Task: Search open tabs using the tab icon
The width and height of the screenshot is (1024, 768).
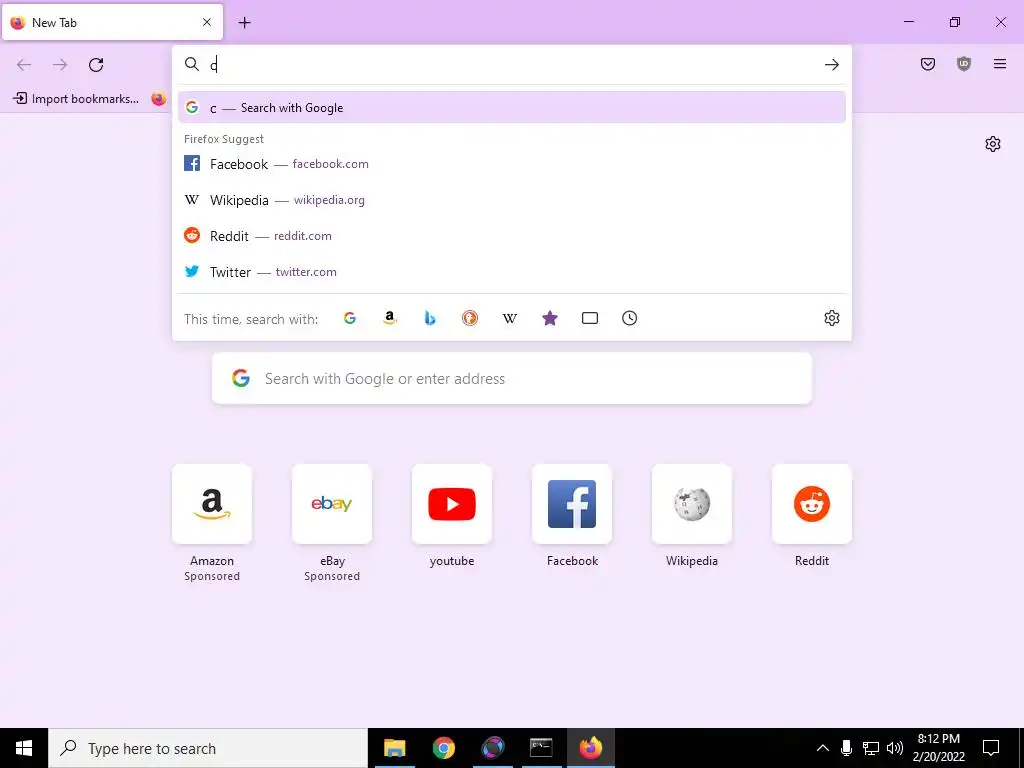Action: click(590, 318)
